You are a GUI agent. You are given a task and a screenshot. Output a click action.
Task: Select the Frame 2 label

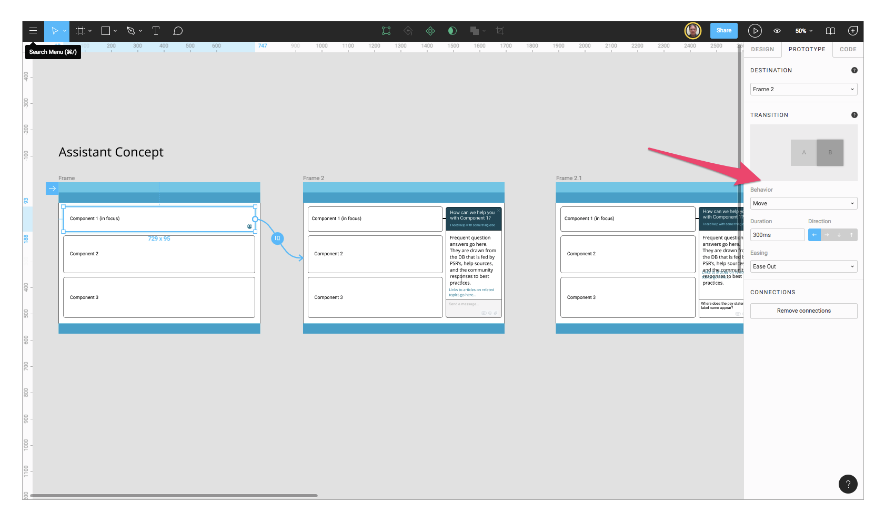point(314,178)
